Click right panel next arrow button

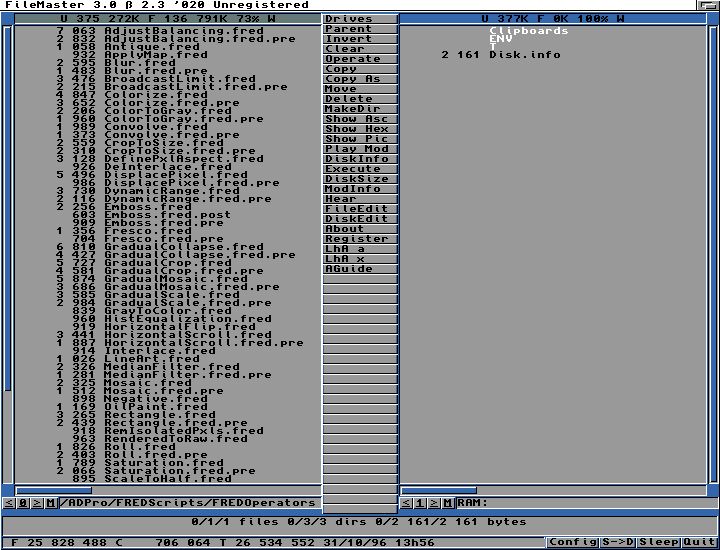click(x=434, y=503)
